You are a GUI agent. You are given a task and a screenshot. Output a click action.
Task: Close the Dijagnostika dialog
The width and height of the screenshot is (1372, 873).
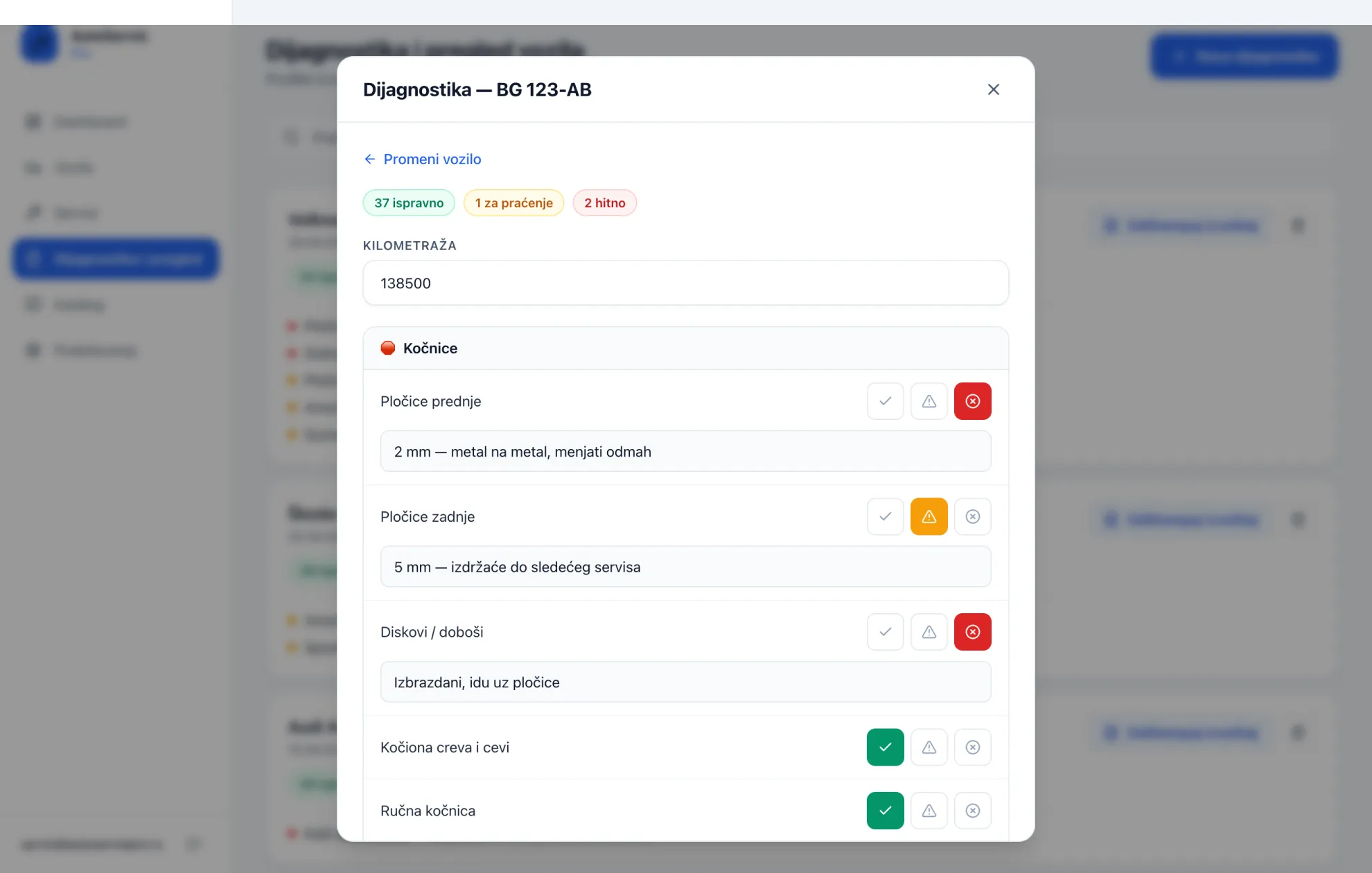993,89
